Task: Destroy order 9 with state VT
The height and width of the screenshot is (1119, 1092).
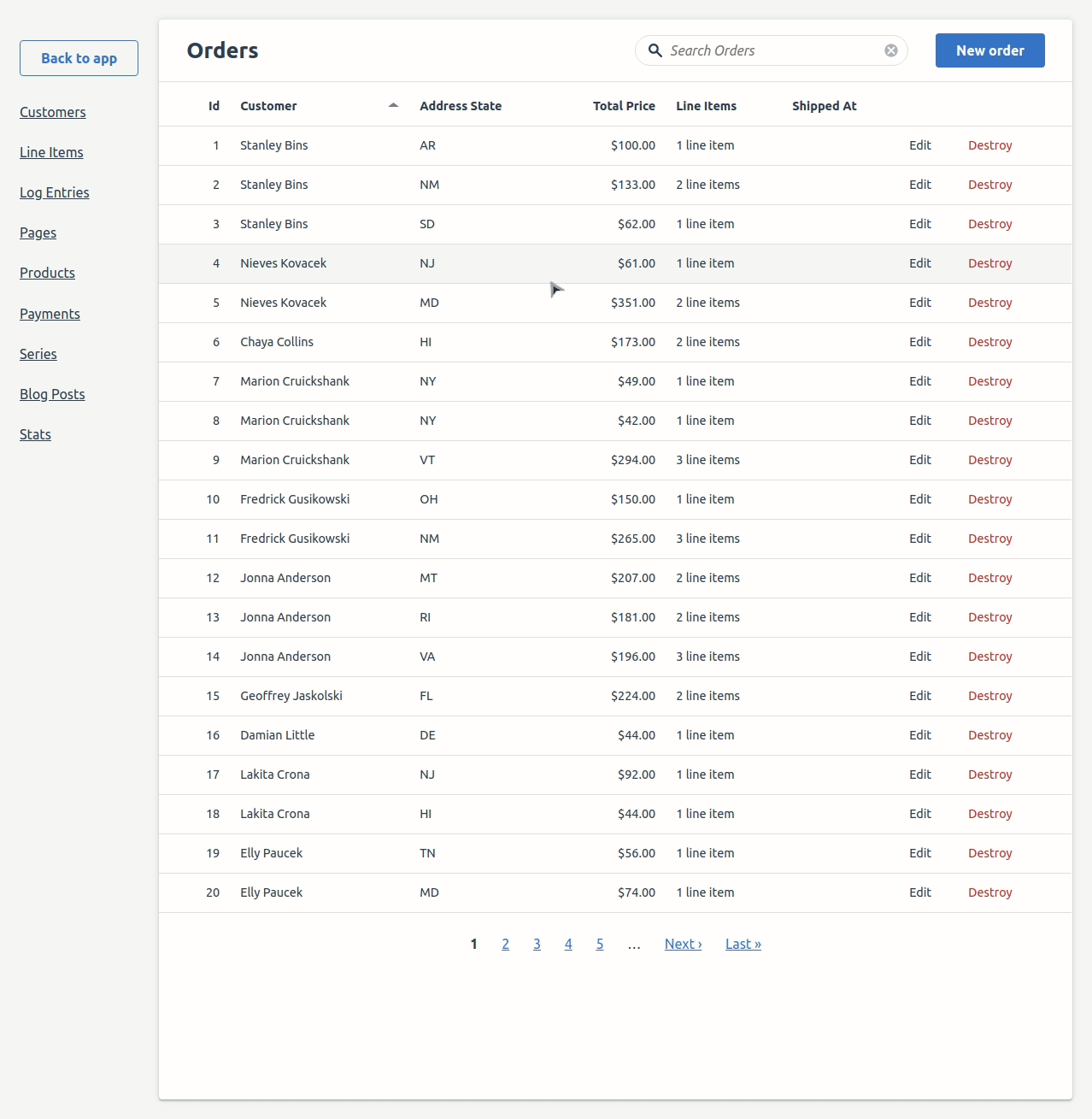Action: point(990,460)
